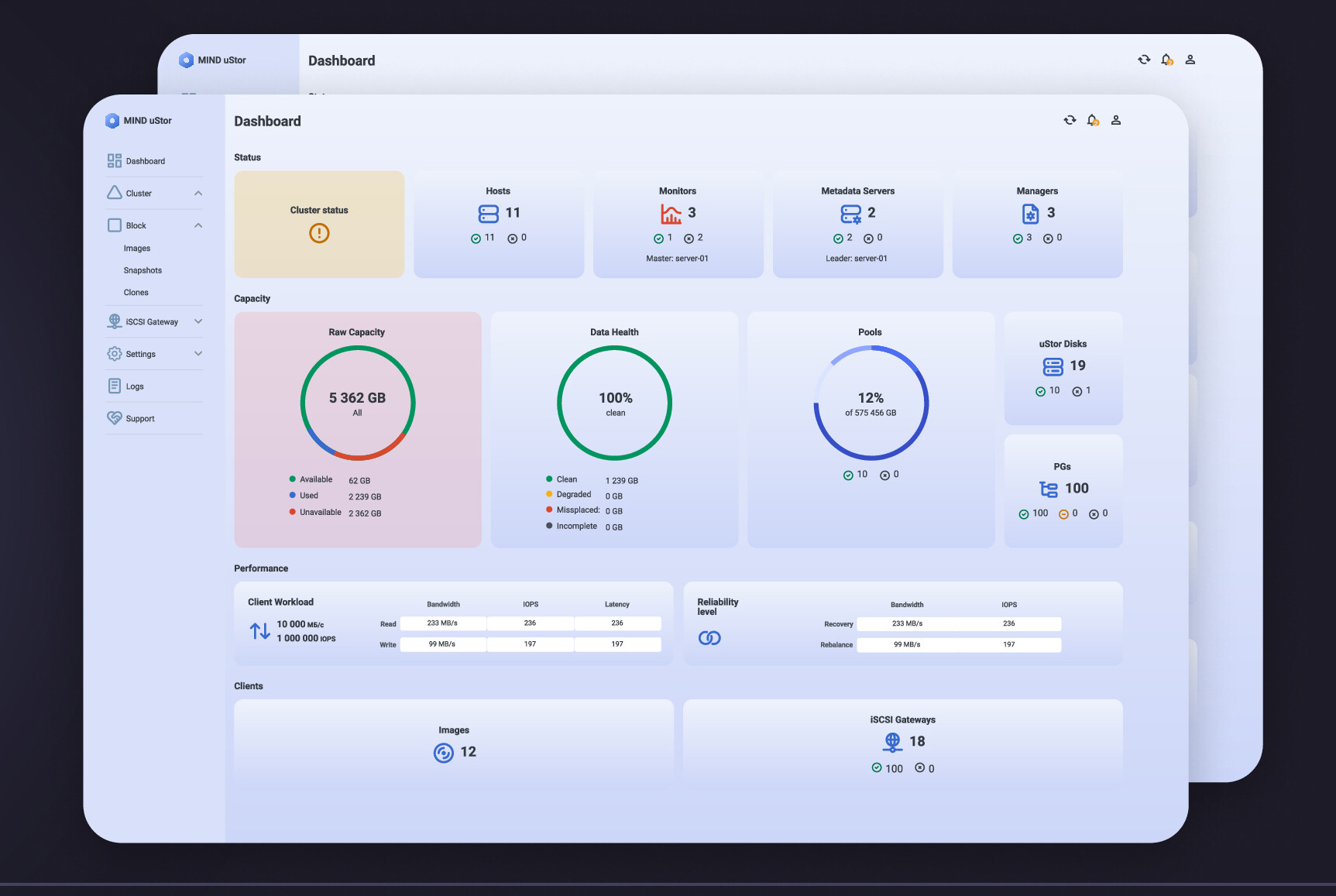Image resolution: width=1336 pixels, height=896 pixels.
Task: Click the PGs tree icon
Action: pos(1049,489)
